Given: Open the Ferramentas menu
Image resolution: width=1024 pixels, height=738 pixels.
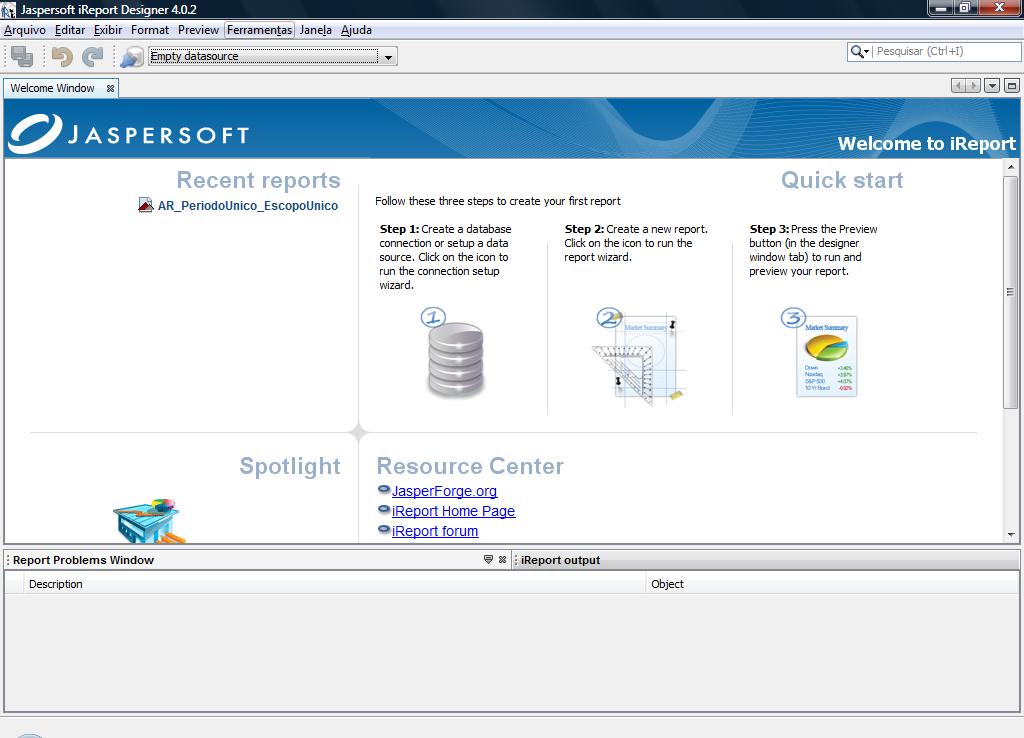Looking at the screenshot, I should click(259, 30).
